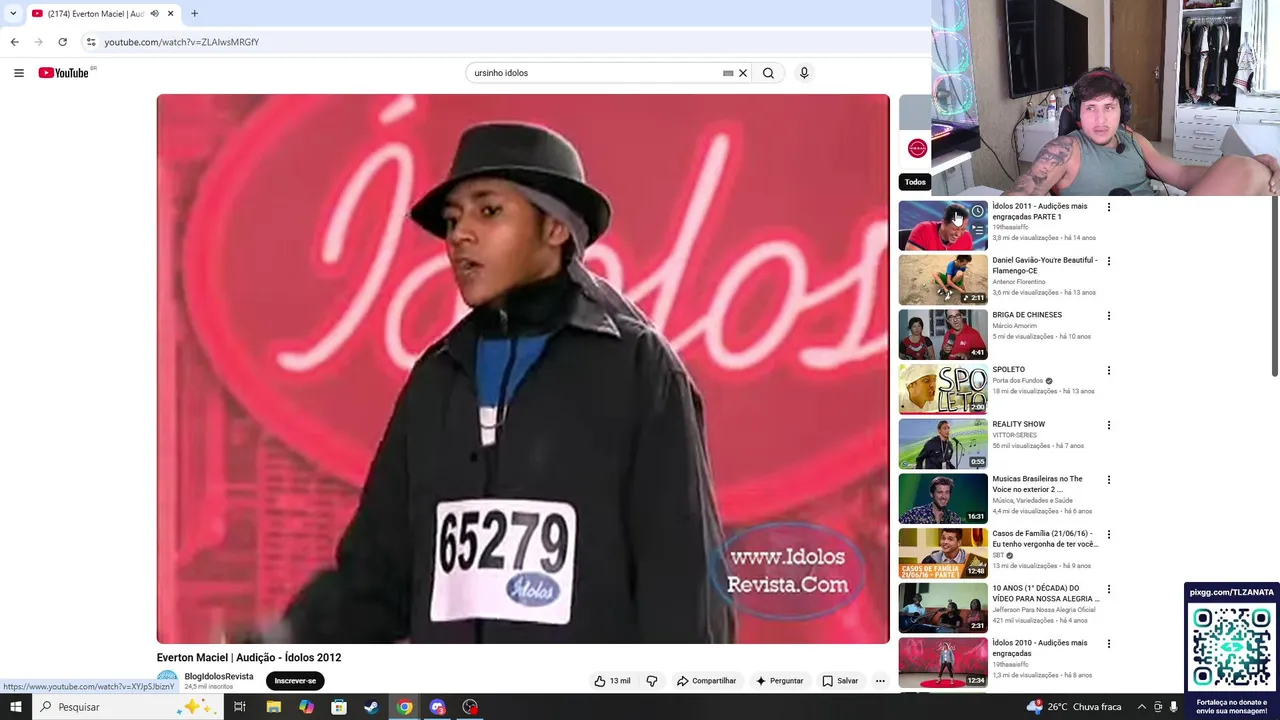This screenshot has height=720, width=1280.
Task: Open BRIGA DE CHINESES thumbnail
Action: pos(943,334)
